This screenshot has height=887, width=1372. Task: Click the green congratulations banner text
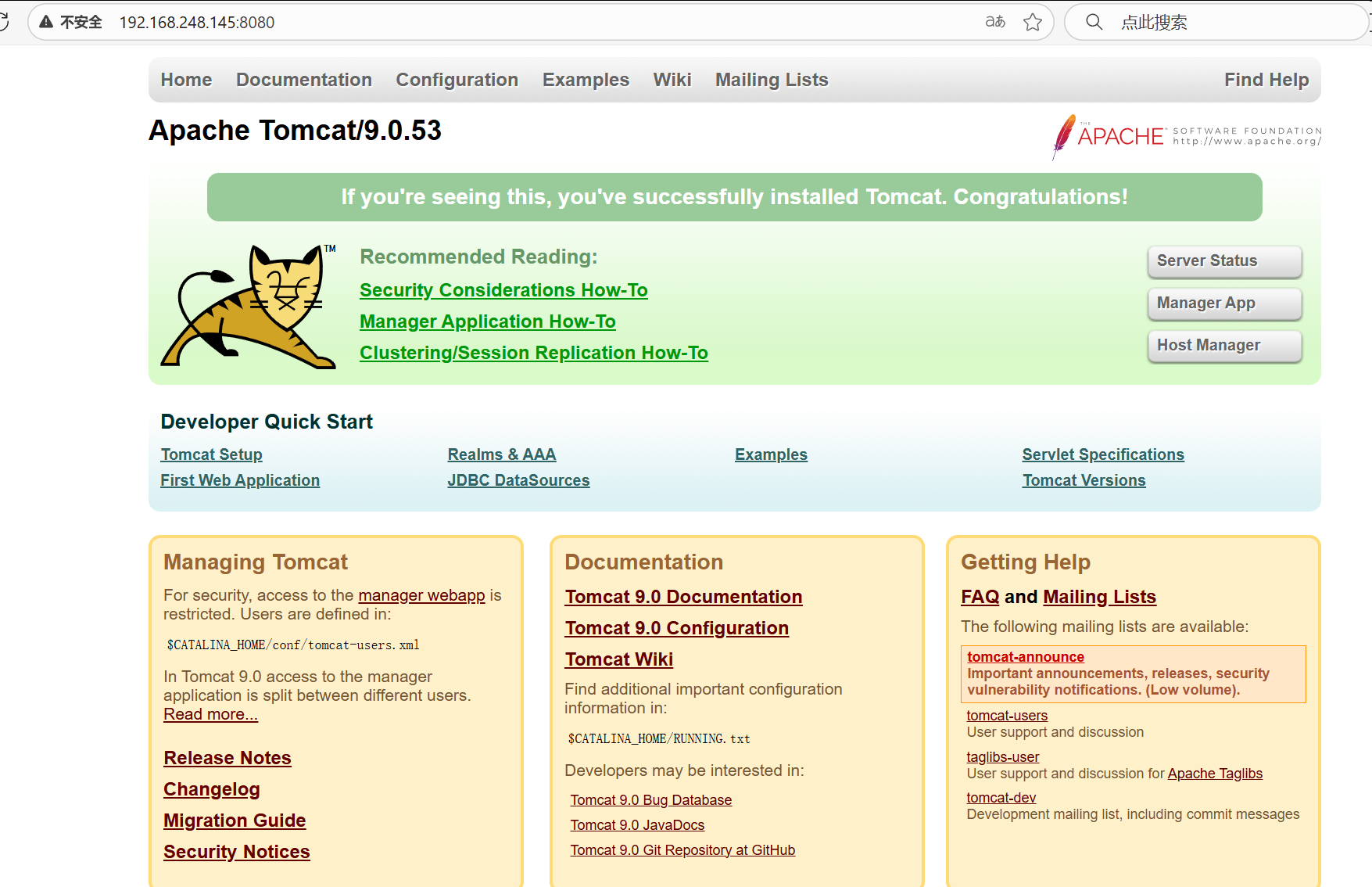735,197
